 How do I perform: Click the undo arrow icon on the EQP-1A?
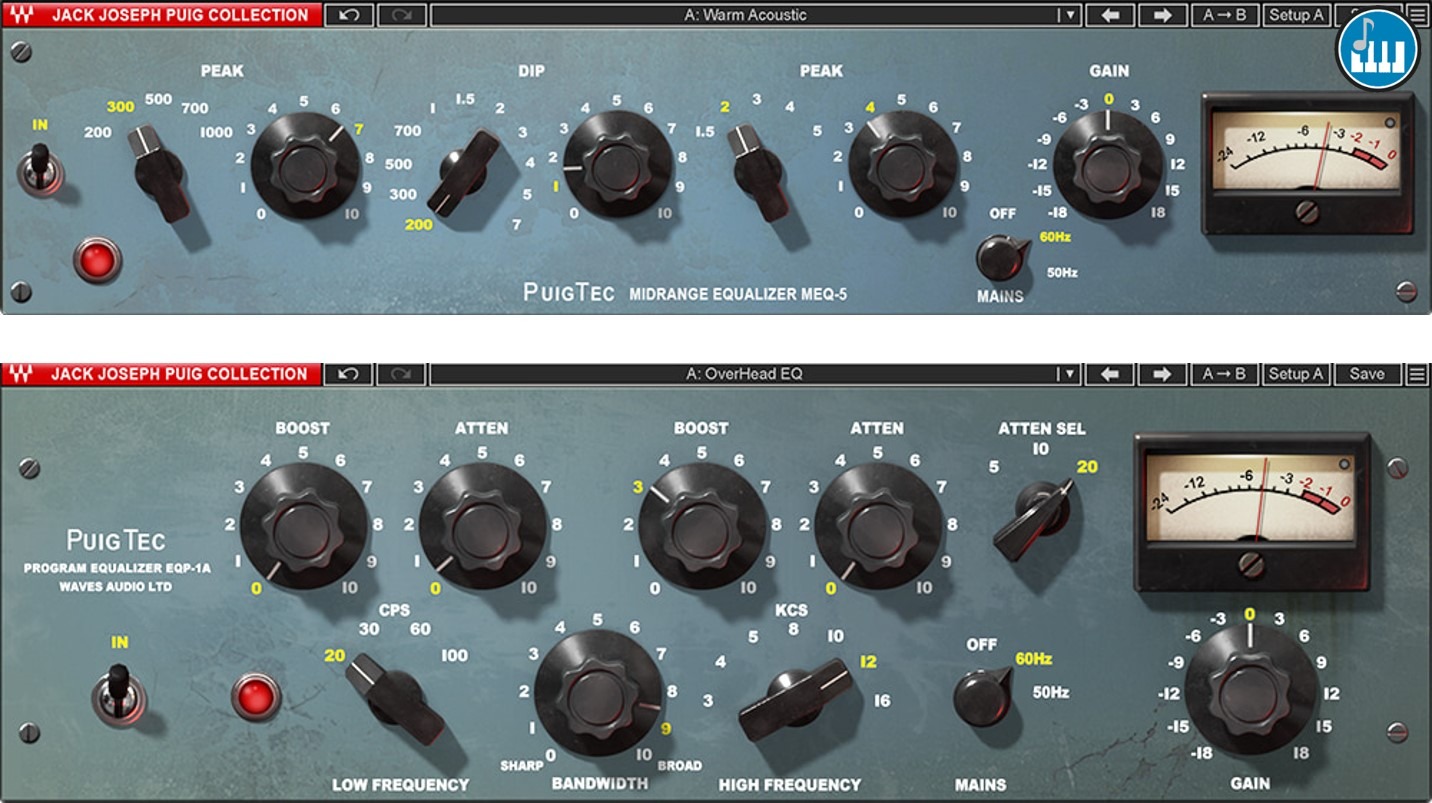[347, 373]
